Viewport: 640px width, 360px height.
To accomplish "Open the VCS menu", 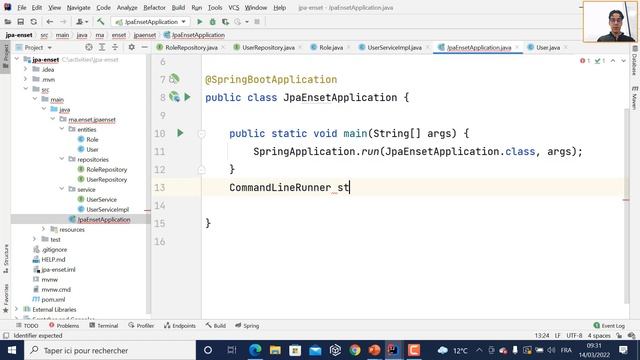I will pos(233,7).
